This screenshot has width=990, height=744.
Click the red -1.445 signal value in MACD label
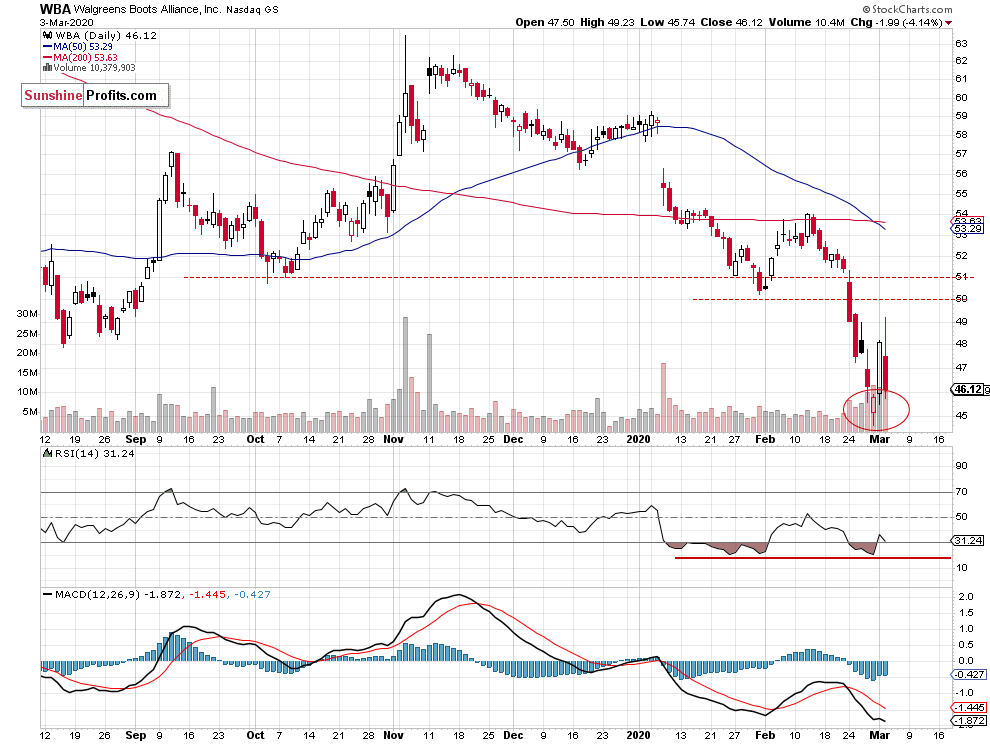(208, 594)
